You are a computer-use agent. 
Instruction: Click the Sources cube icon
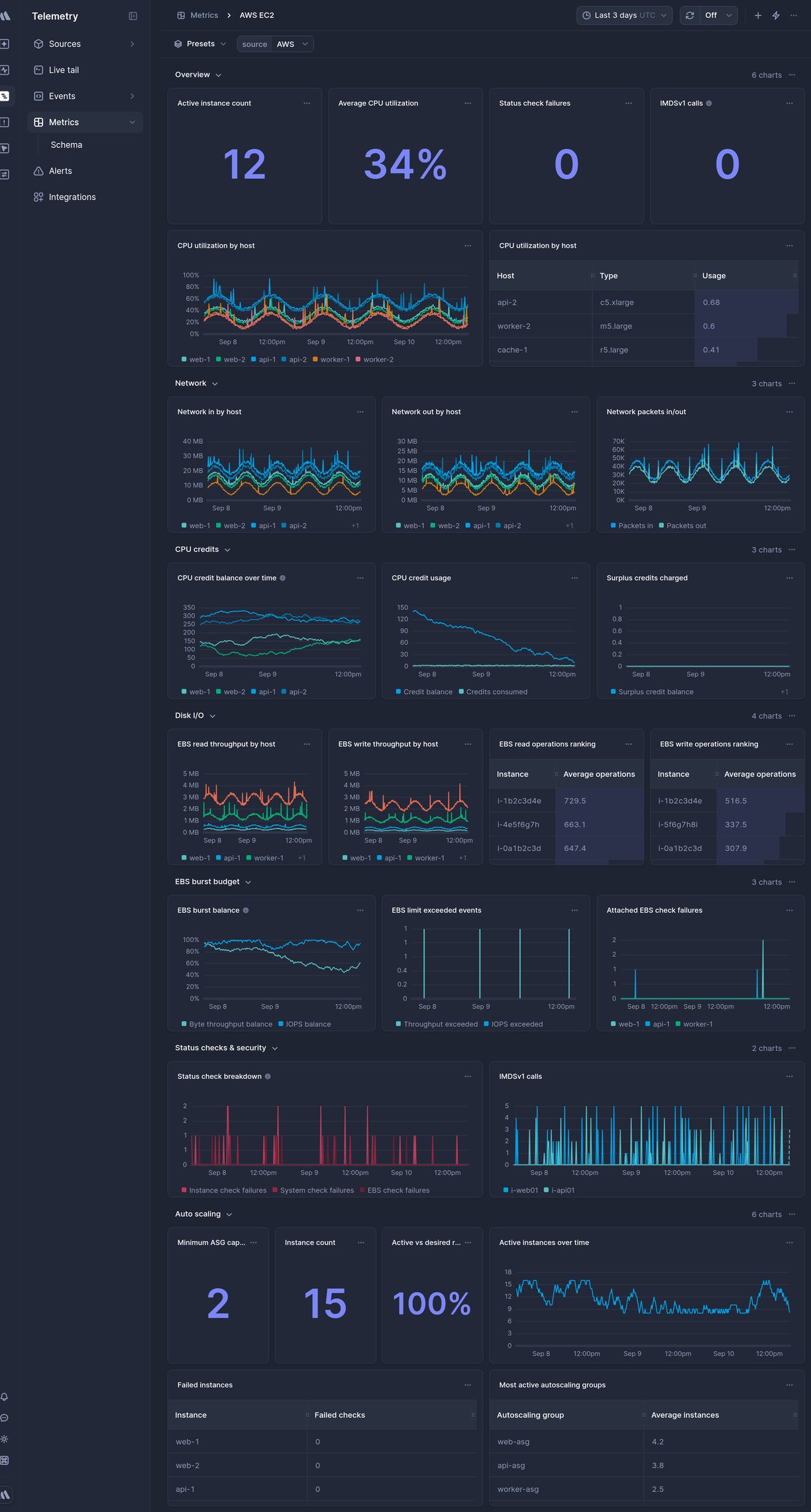38,44
